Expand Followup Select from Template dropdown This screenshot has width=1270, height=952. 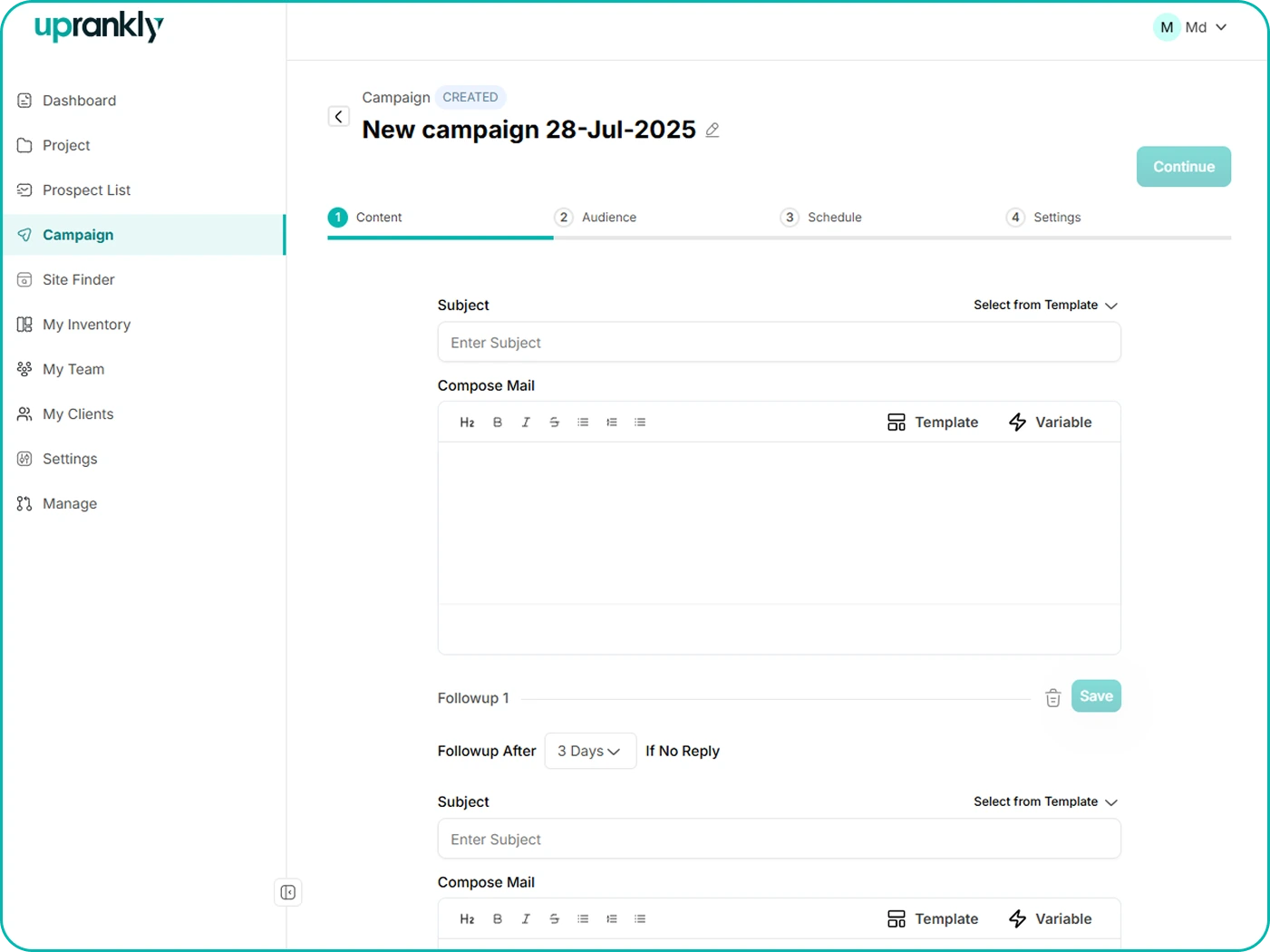pos(1045,802)
